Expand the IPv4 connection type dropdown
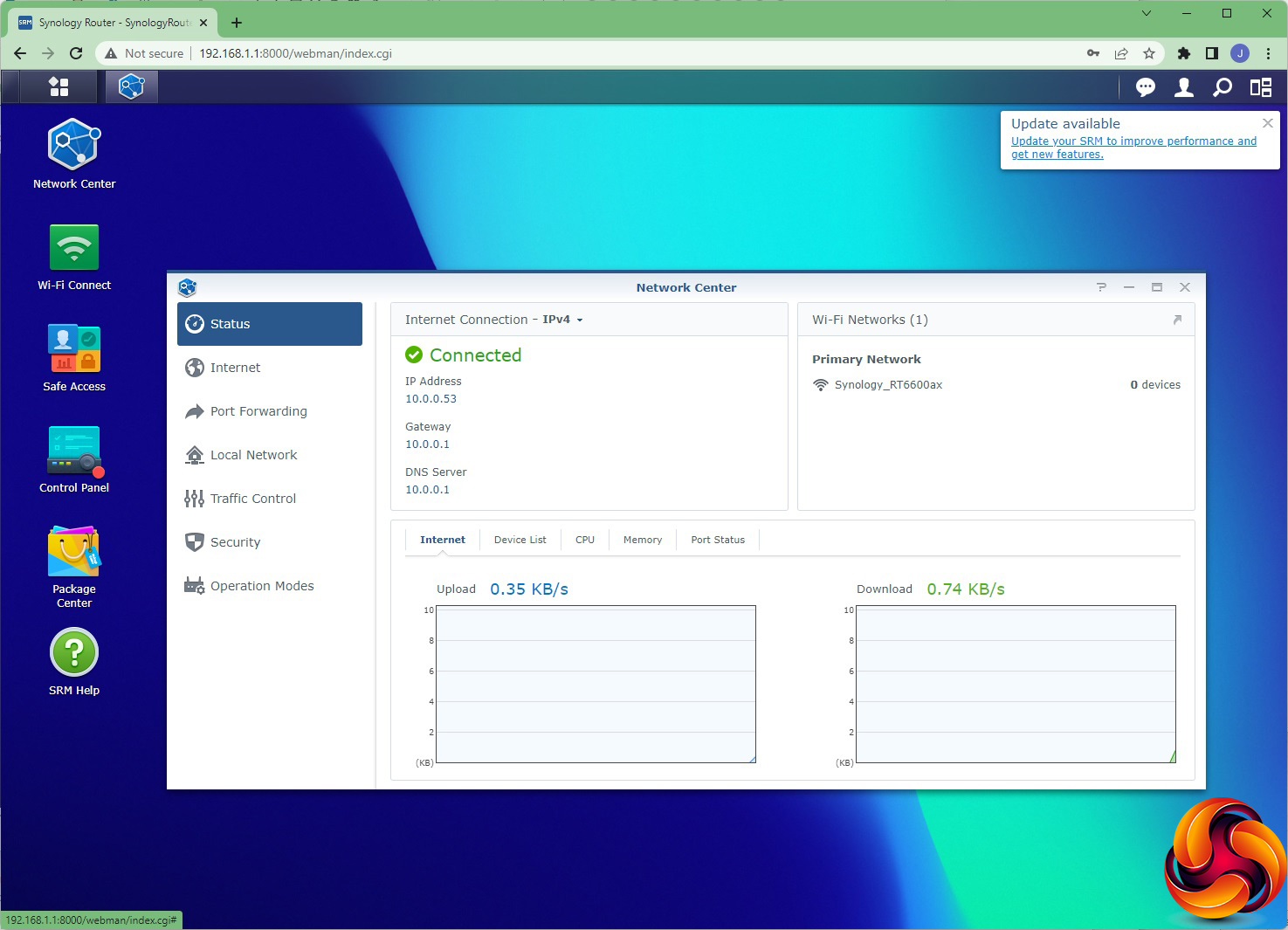This screenshot has width=1288, height=930. pos(562,320)
